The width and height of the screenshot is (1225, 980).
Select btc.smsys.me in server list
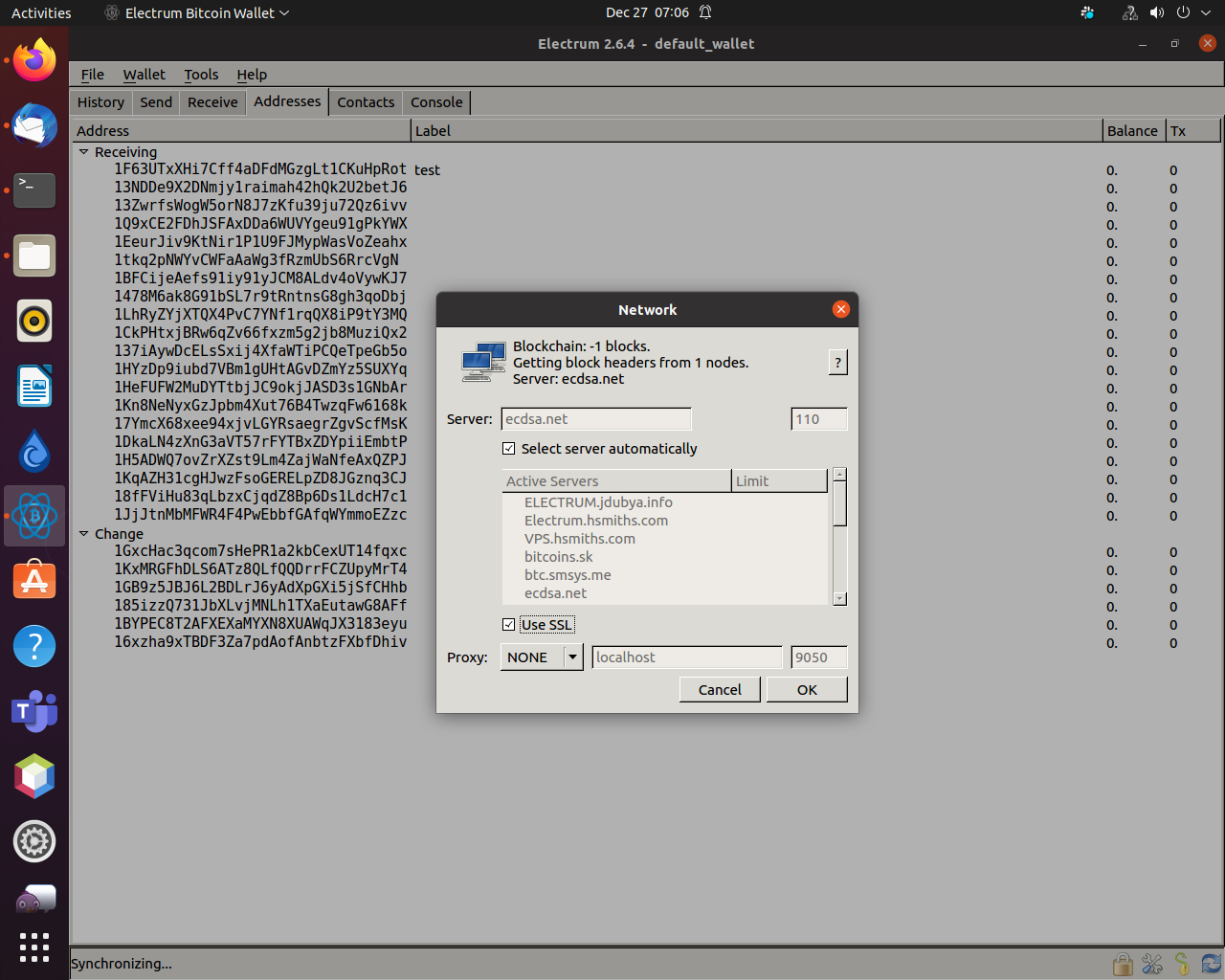[568, 575]
